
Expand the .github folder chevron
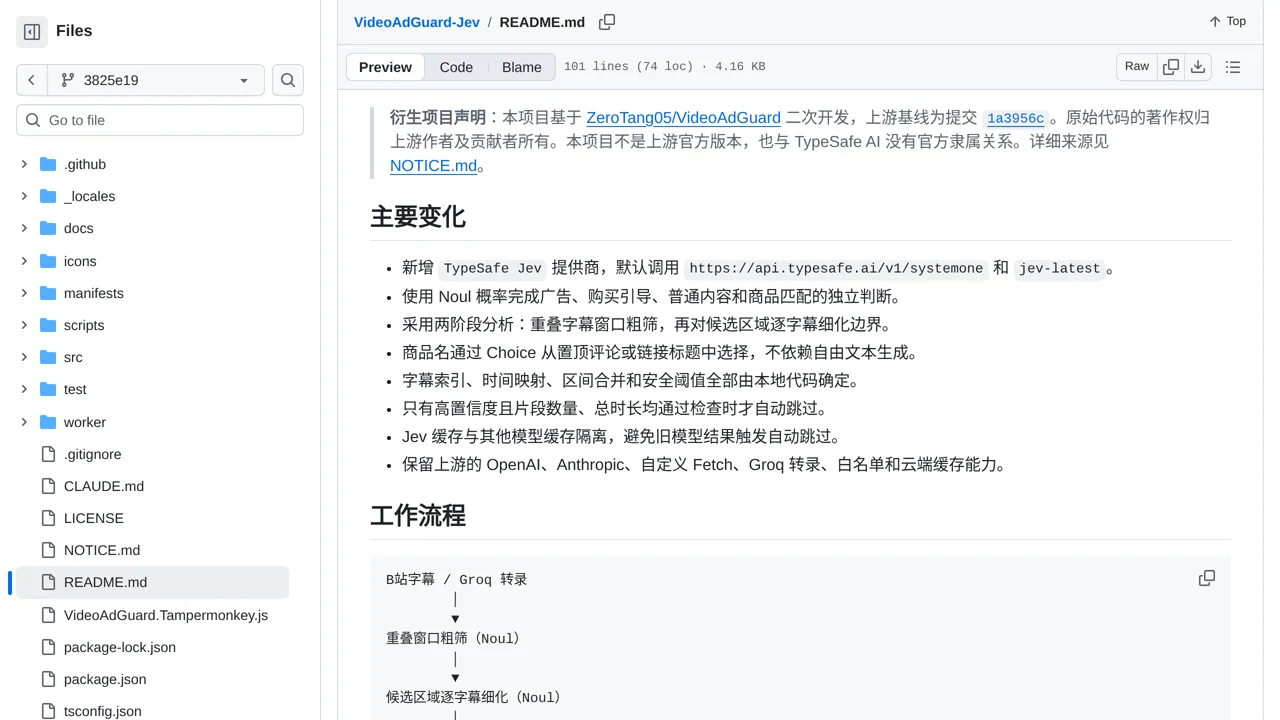(x=24, y=164)
